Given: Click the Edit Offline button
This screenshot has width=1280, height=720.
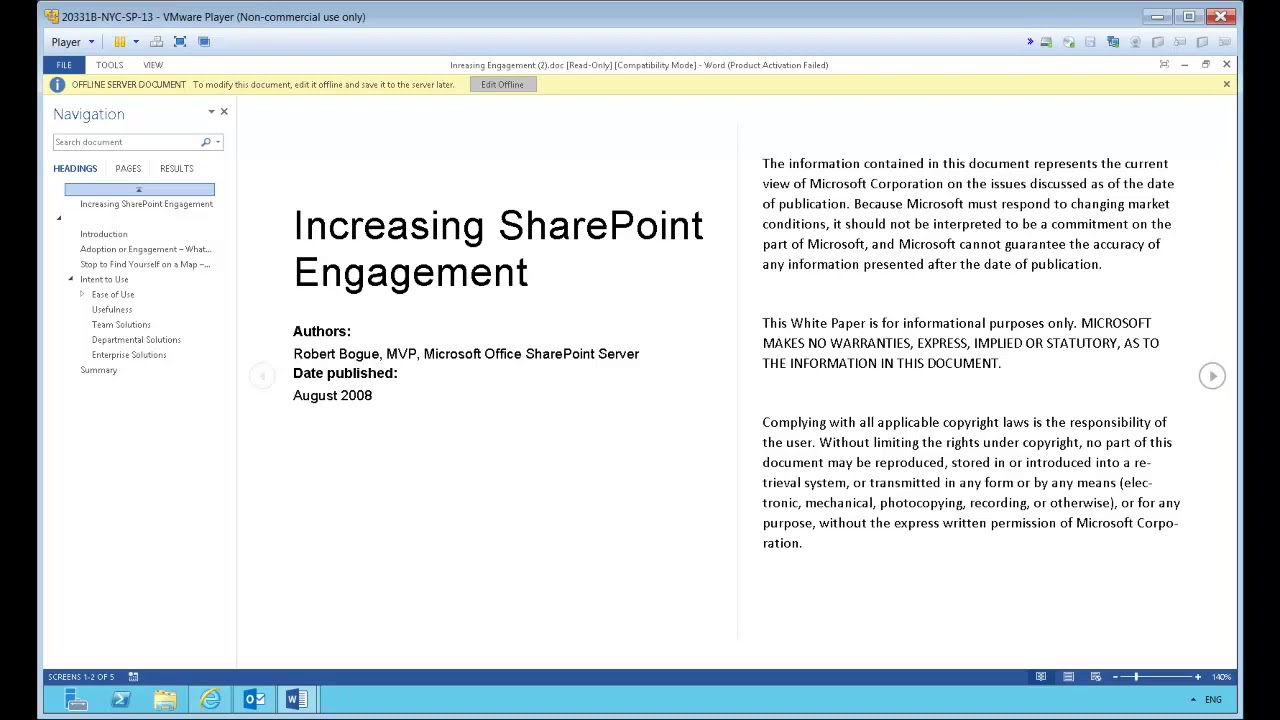Looking at the screenshot, I should [x=502, y=85].
